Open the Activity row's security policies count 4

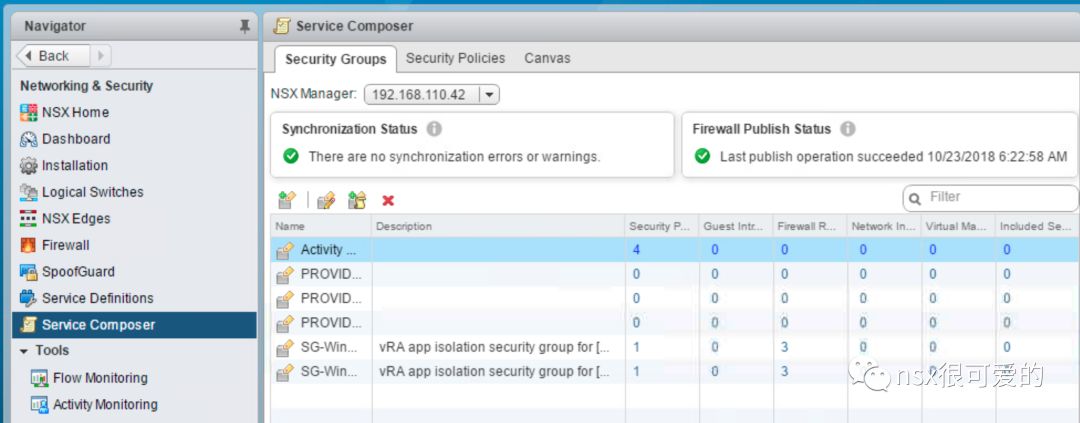click(636, 250)
